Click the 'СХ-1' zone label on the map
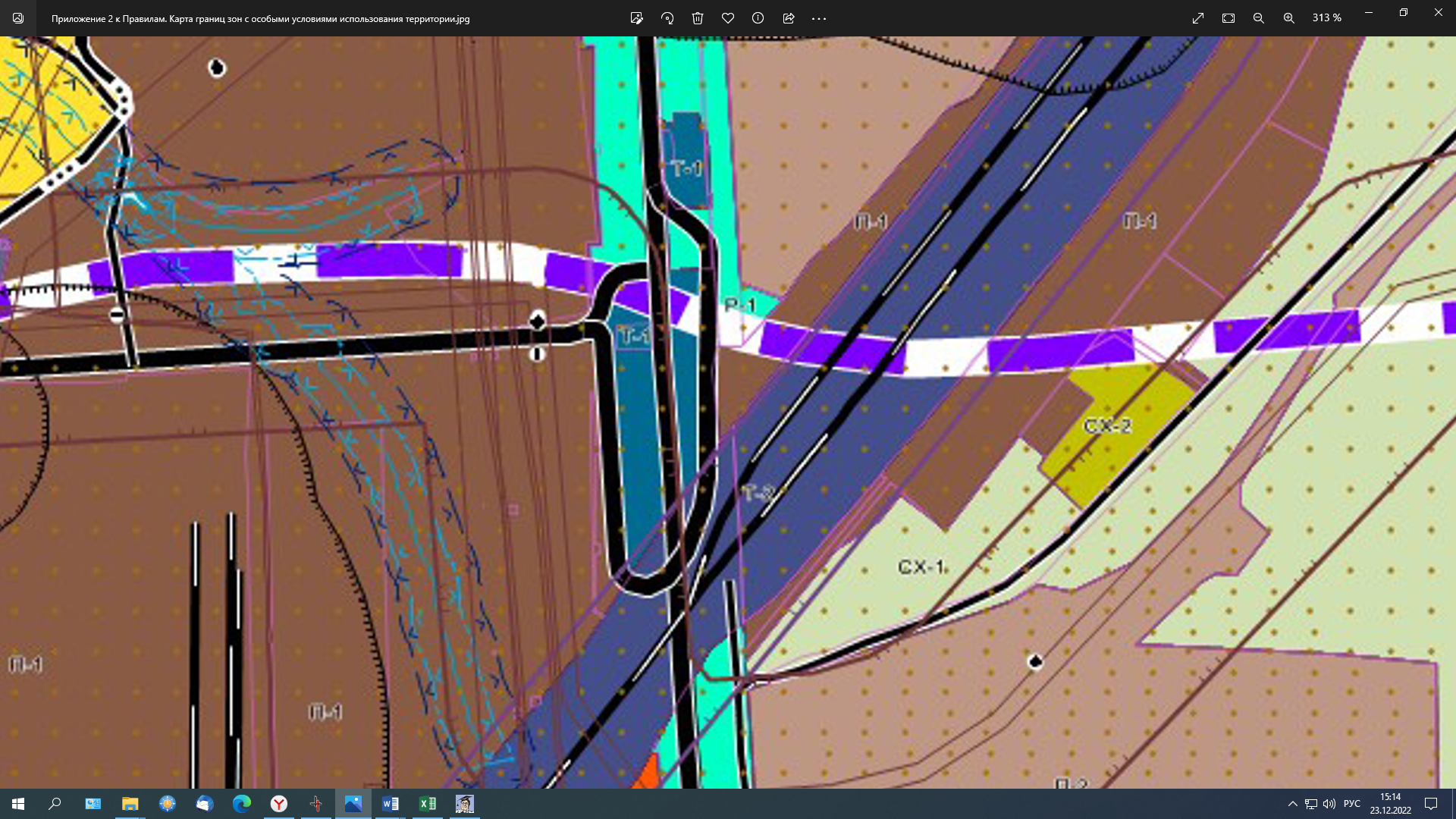This screenshot has height=819, width=1456. (921, 567)
